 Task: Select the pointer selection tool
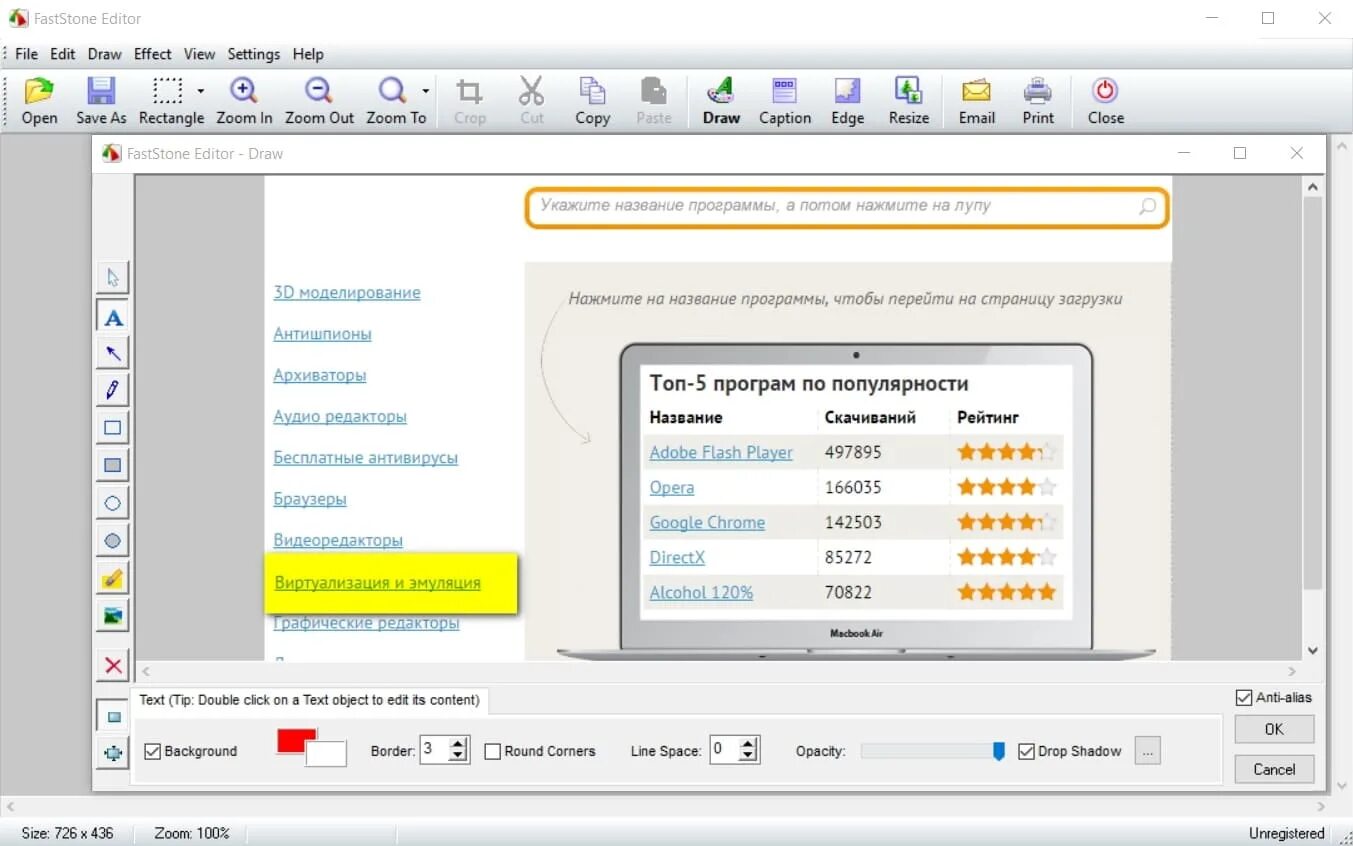point(113,278)
